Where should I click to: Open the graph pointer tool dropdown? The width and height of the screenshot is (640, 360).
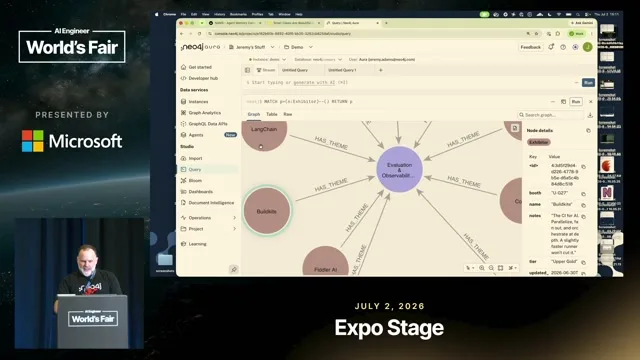[x=470, y=268]
